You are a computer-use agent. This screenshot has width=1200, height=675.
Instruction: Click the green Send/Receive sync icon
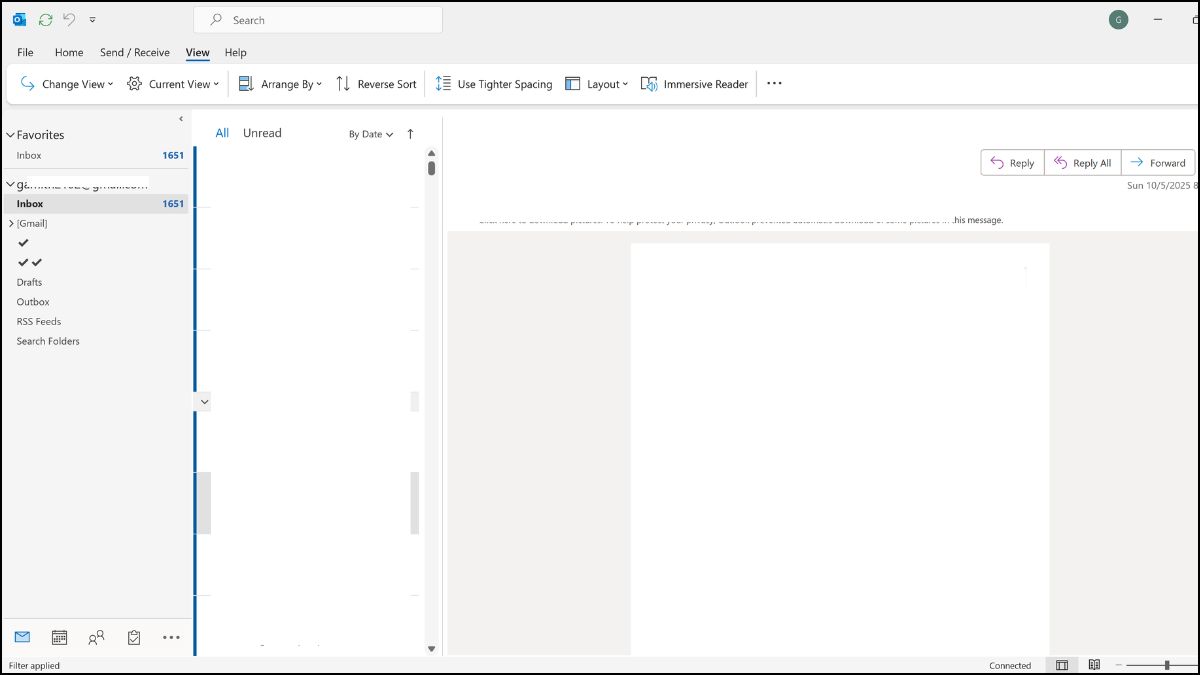click(x=45, y=19)
